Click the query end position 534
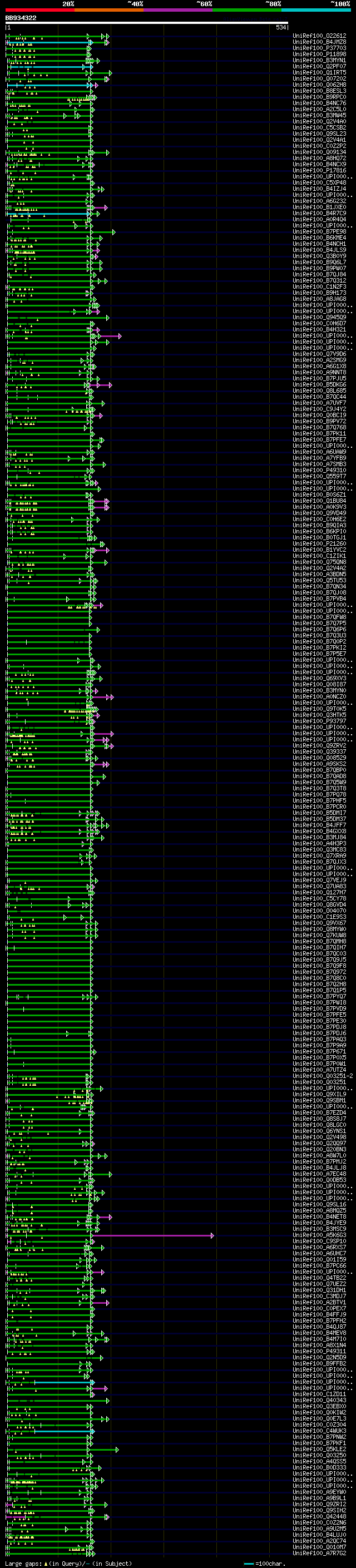Screen dimensions: 356x1568 (x=280, y=28)
